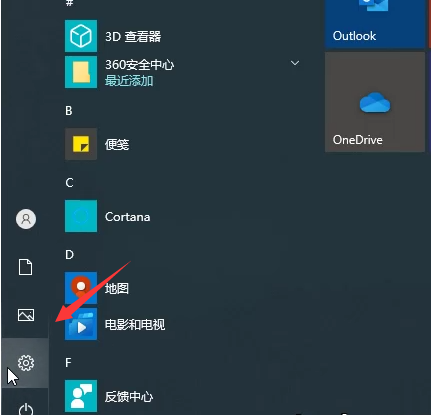This screenshot has height=416, width=431.
Task: Launch Cortana from its tile icon
Action: pyautogui.click(x=81, y=216)
